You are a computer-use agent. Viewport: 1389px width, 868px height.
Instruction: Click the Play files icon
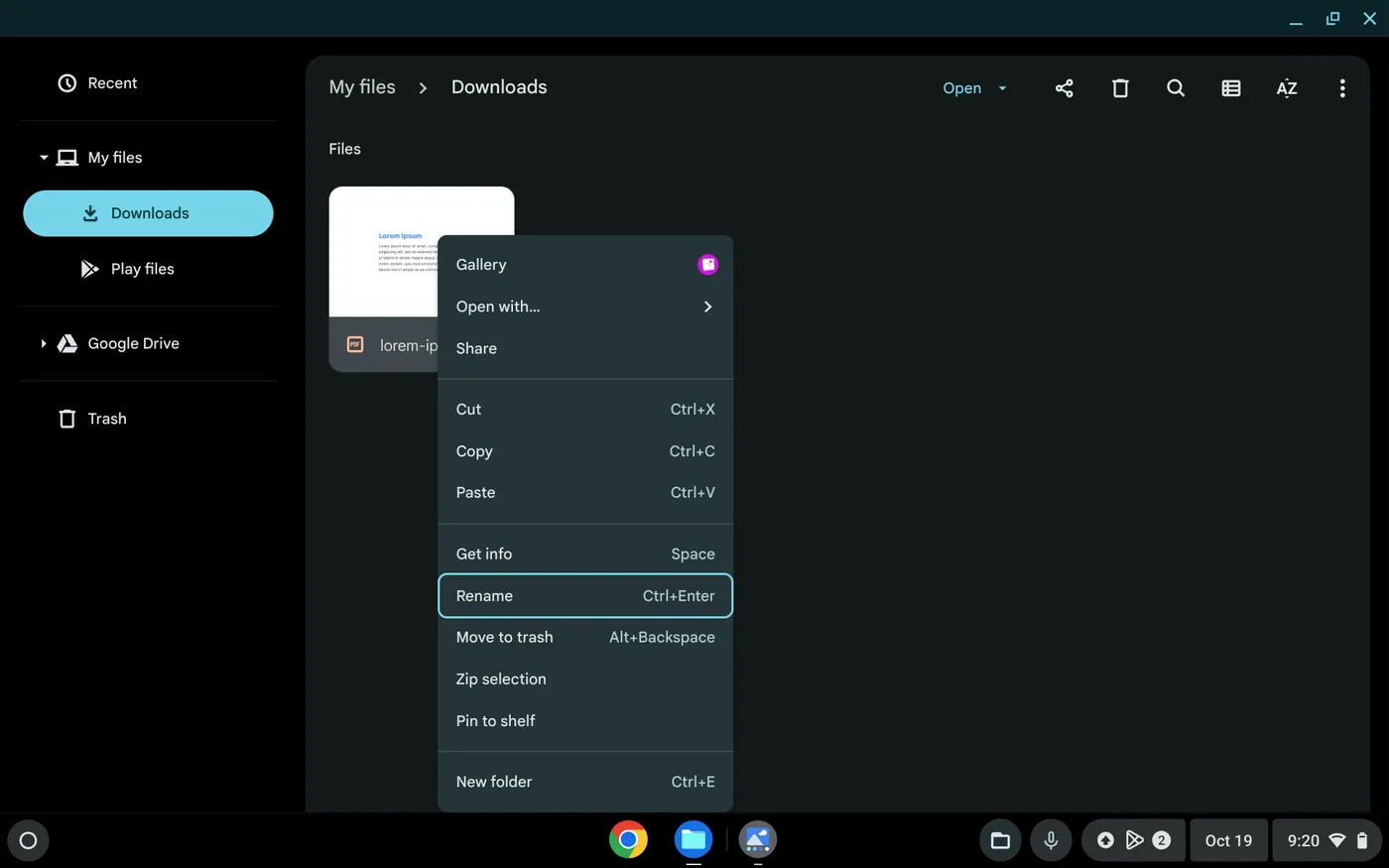click(x=89, y=269)
